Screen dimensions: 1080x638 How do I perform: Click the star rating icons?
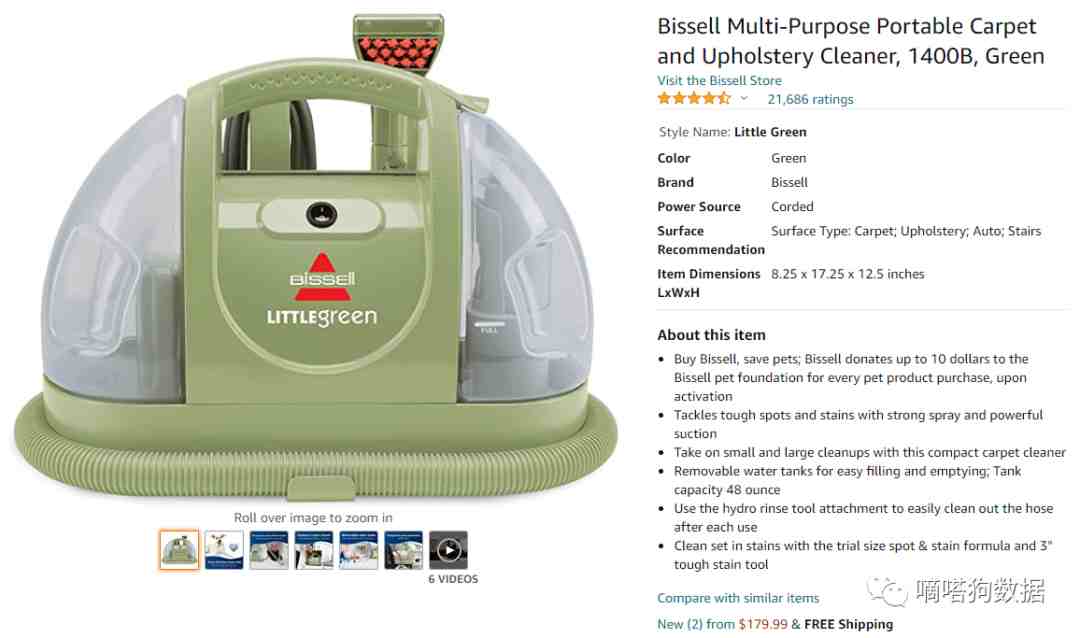click(694, 99)
